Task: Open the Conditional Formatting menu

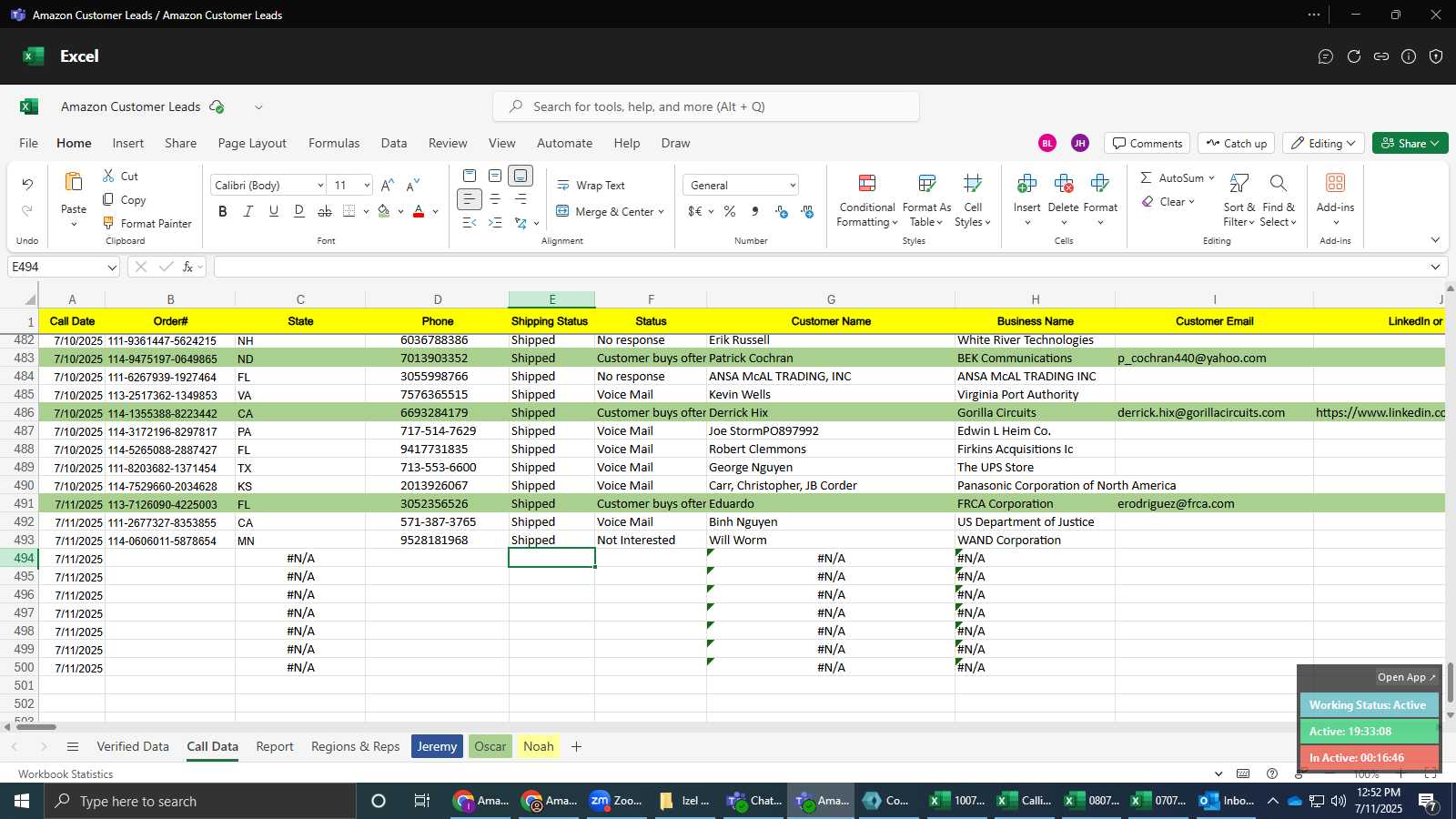Action: [867, 201]
